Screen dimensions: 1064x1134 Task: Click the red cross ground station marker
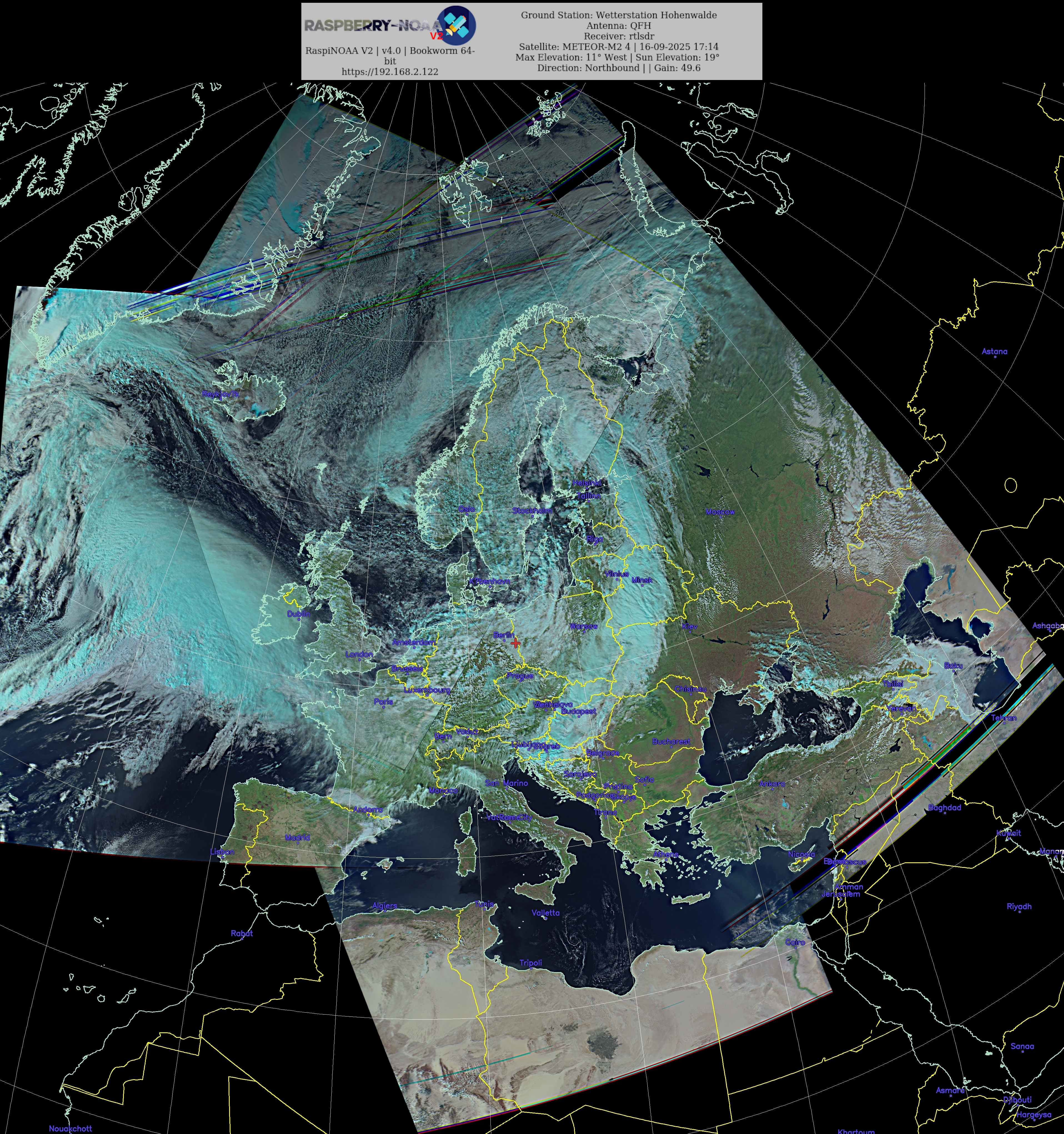coord(515,643)
